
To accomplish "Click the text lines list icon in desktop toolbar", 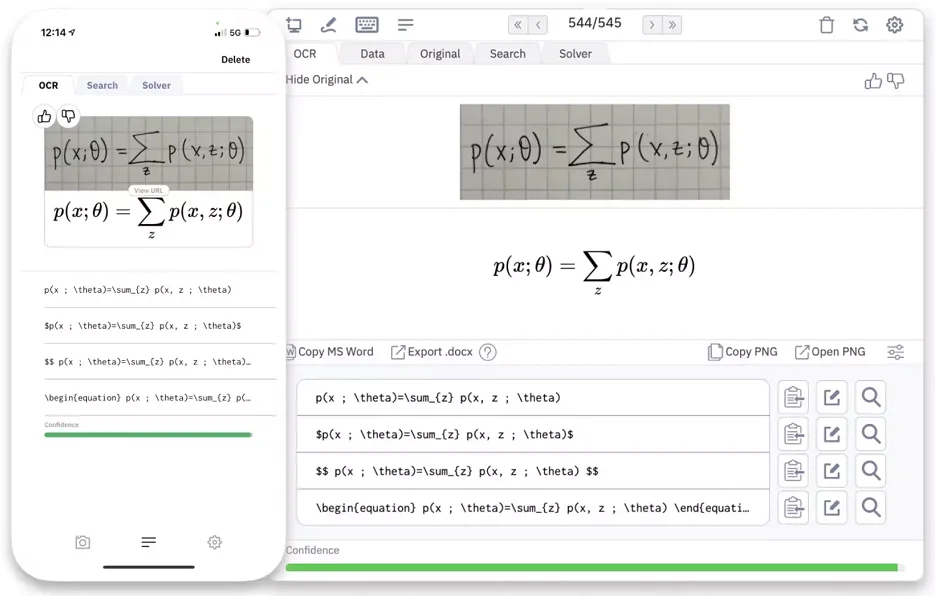I will [405, 25].
